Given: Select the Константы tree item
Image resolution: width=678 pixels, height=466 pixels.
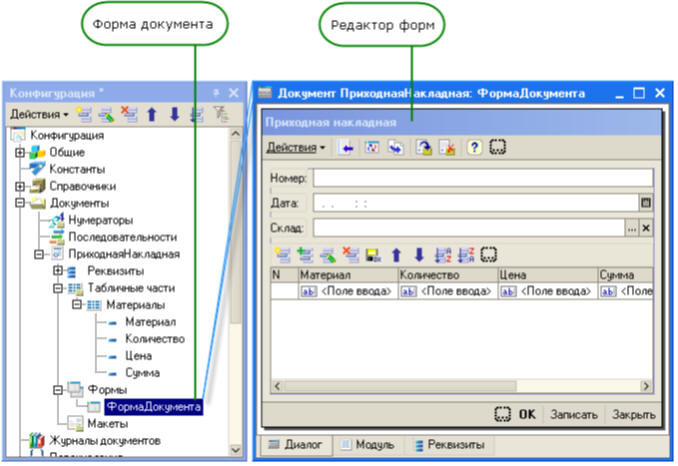Looking at the screenshot, I should coord(77,169).
